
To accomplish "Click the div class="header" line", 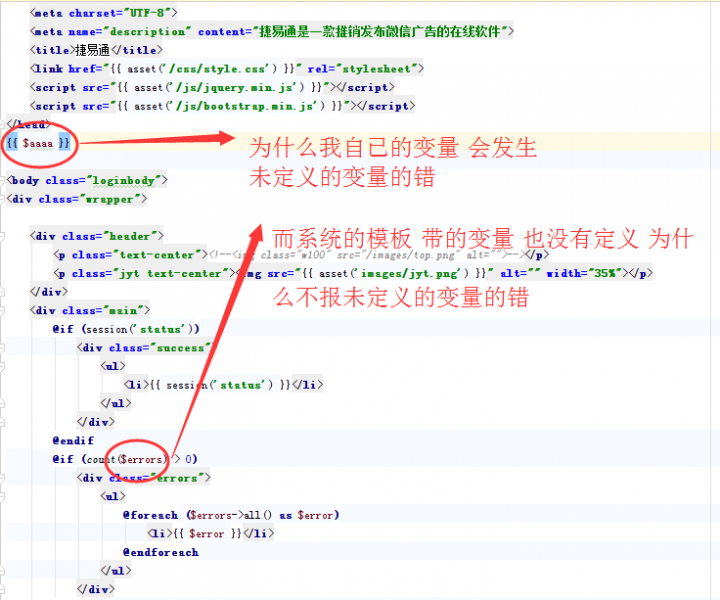I will 96,236.
